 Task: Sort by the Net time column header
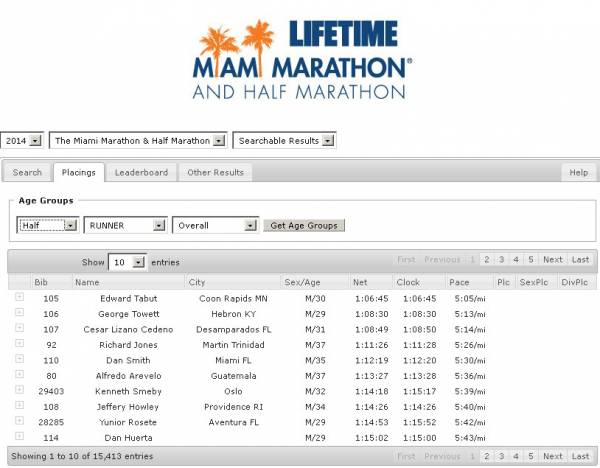tap(371, 282)
